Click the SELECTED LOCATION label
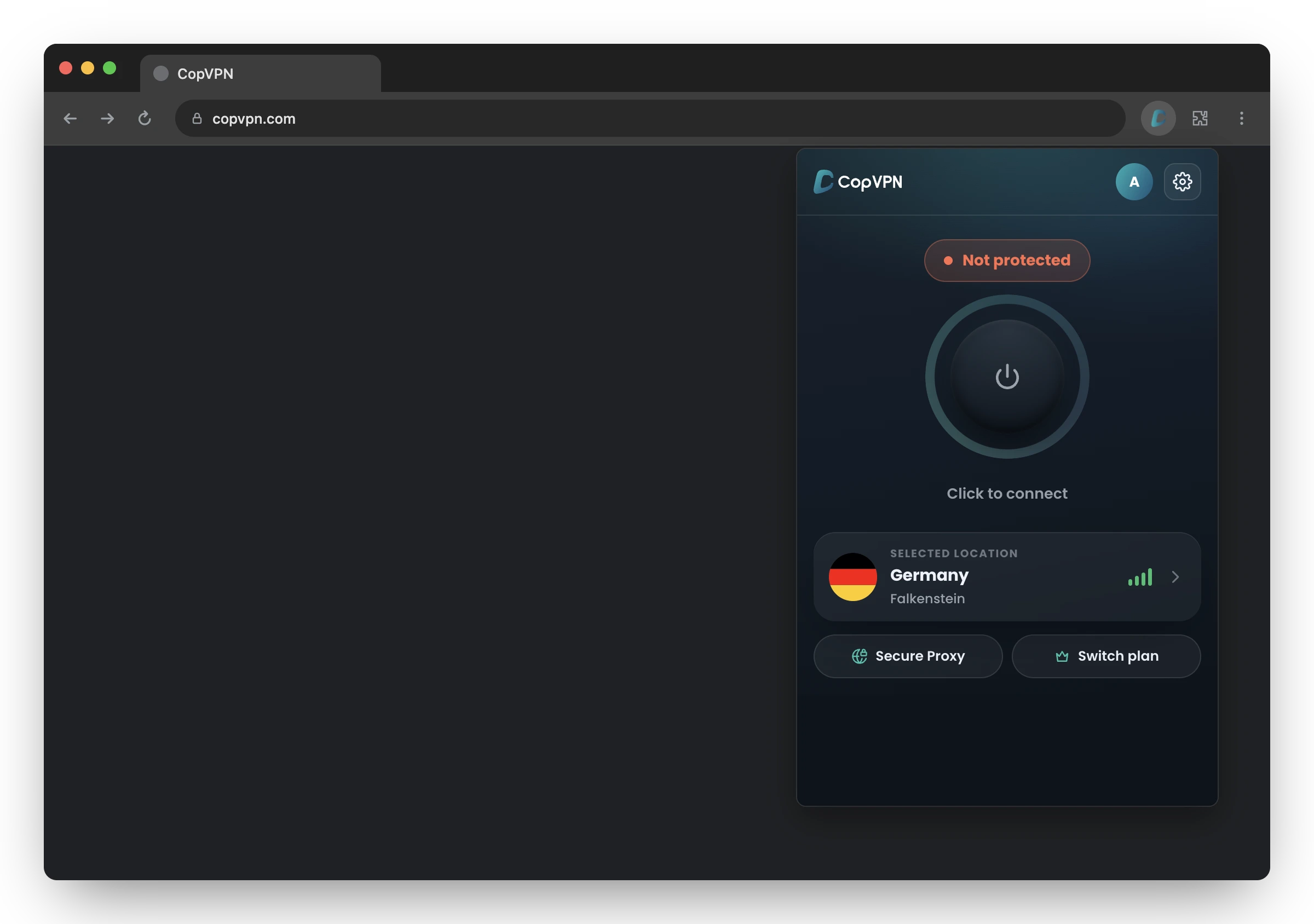Screen dimensions: 1314x924 pos(954,553)
